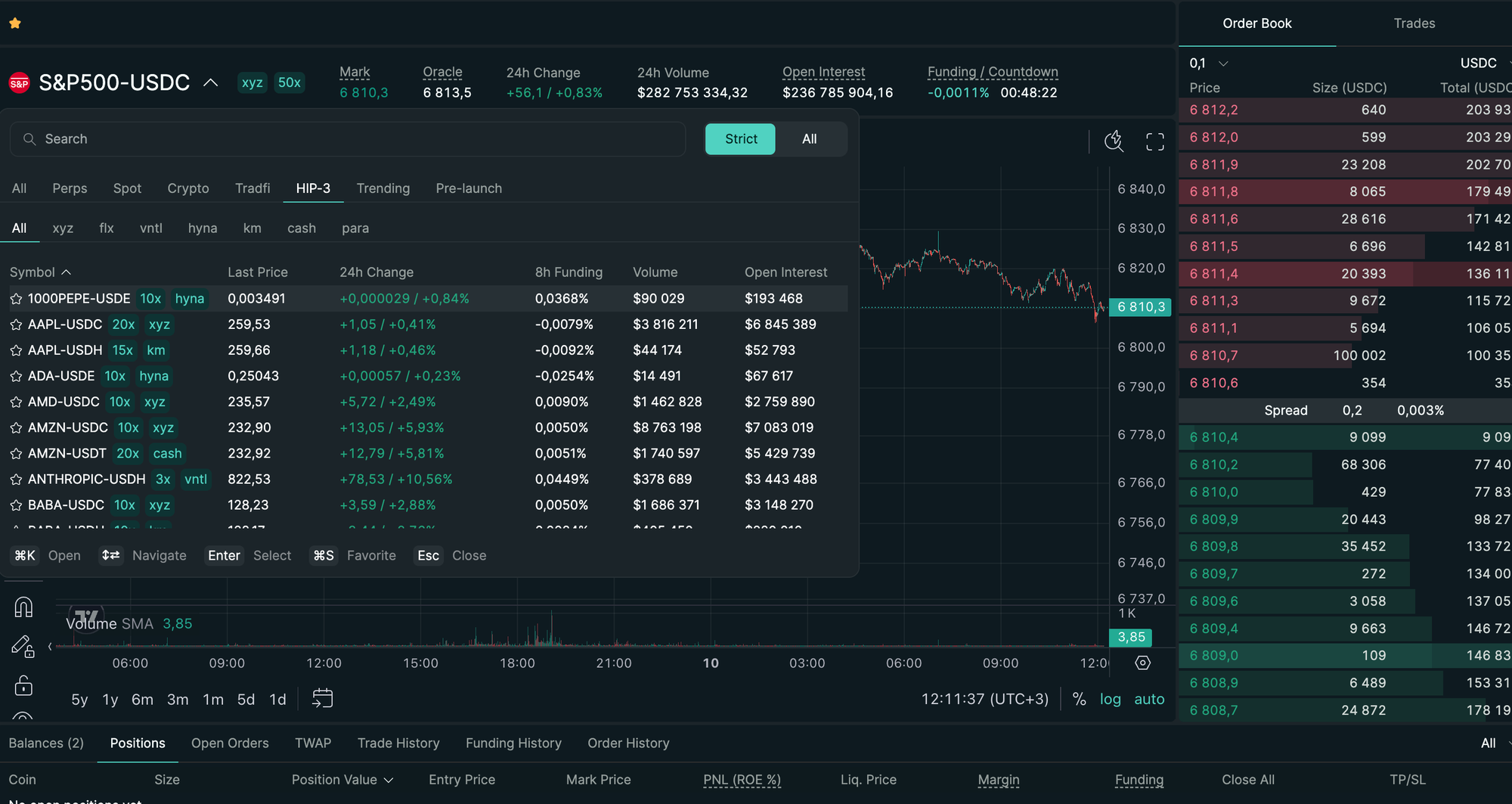The image size is (1512, 804).
Task: Star the AAPL-USDH market row
Action: coord(16,350)
